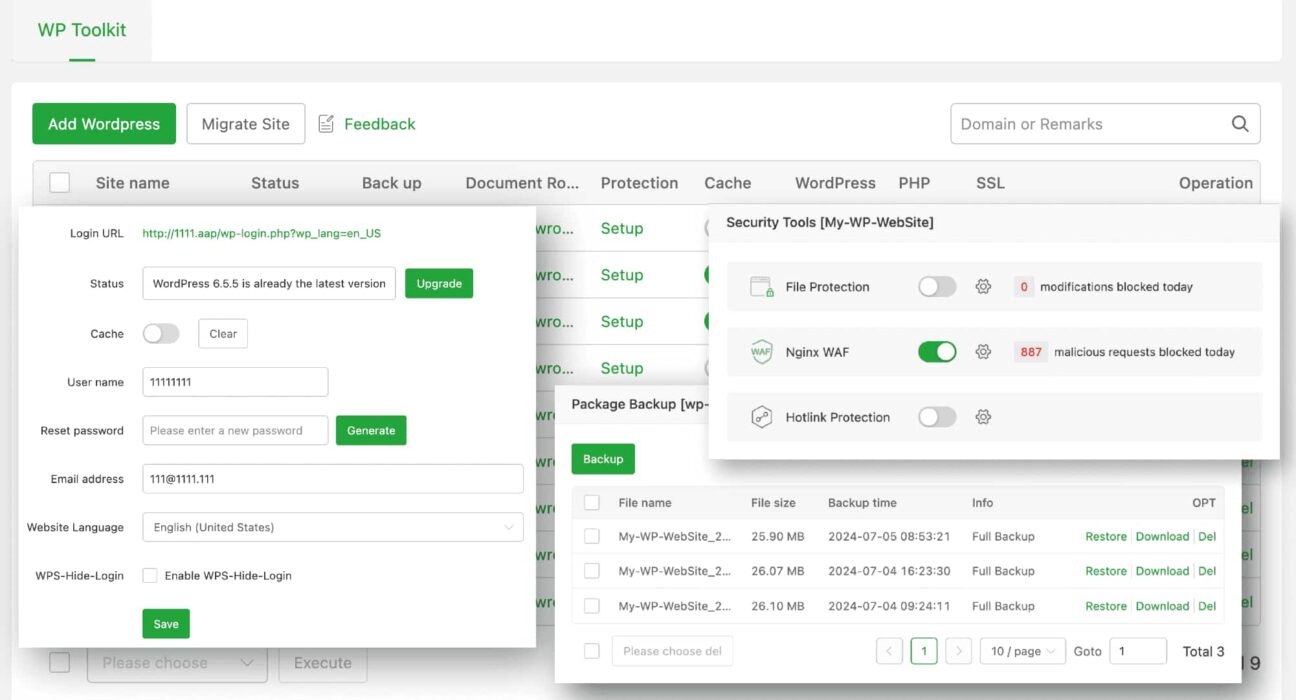Enable File Protection toggle
The width and height of the screenshot is (1296, 700).
pos(937,287)
